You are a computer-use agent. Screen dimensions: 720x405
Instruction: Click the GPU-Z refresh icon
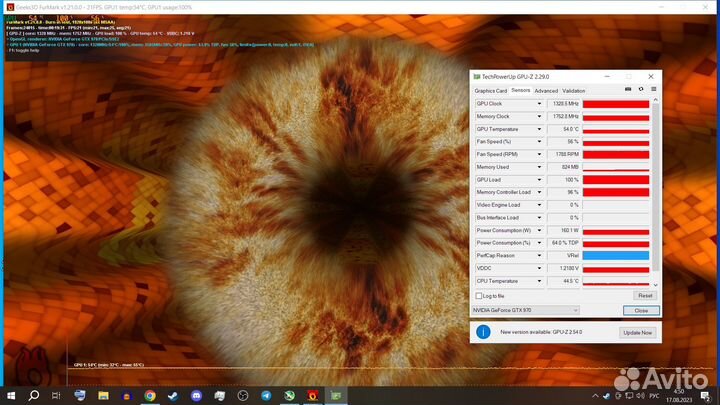pyautogui.click(x=640, y=90)
